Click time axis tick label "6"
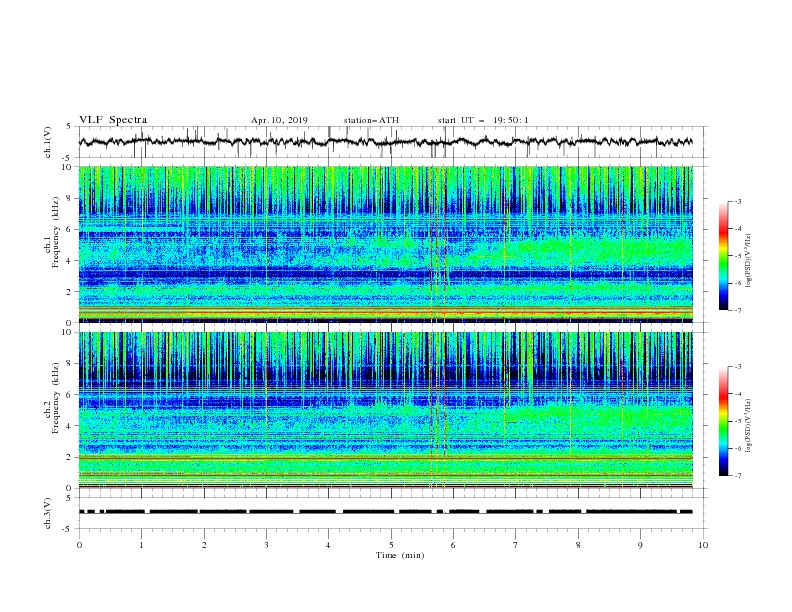 click(x=453, y=545)
